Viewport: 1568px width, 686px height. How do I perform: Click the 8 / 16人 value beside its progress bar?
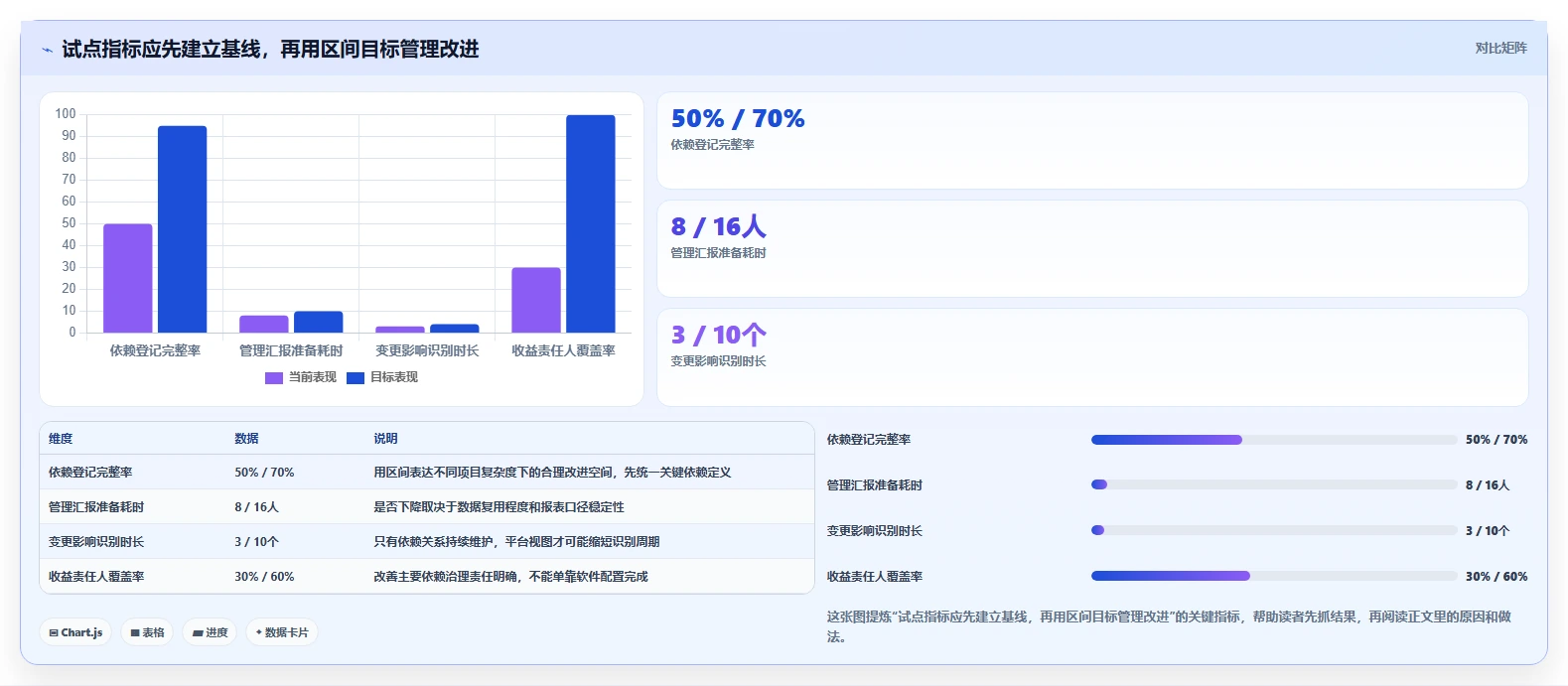coord(1488,485)
